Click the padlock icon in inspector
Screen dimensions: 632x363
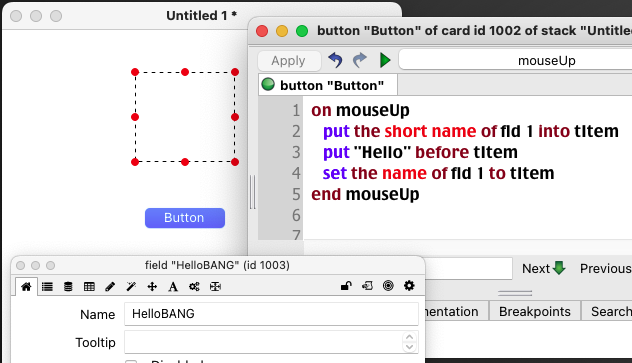click(346, 286)
